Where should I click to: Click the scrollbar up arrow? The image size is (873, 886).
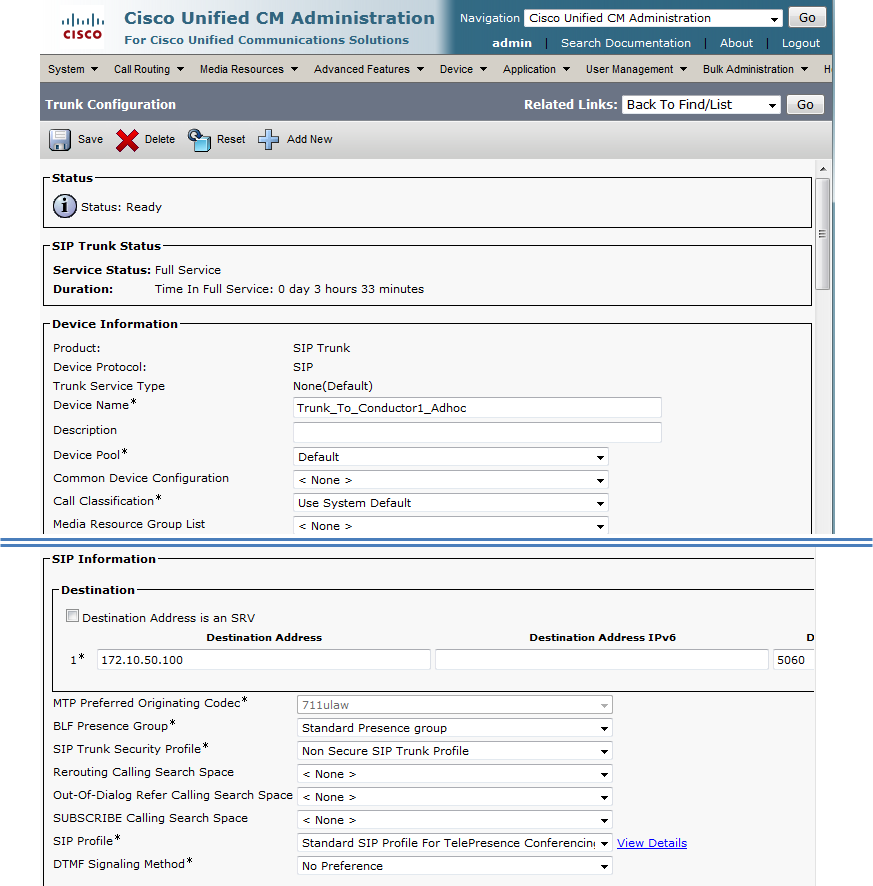823,169
